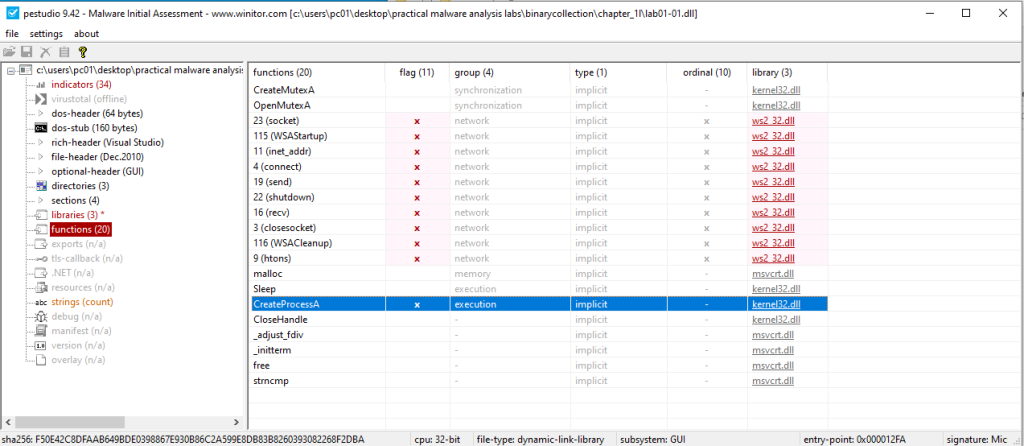Screen dimensions: 1024x446
Task: Select the OpenMutexA function row
Action: pos(539,105)
